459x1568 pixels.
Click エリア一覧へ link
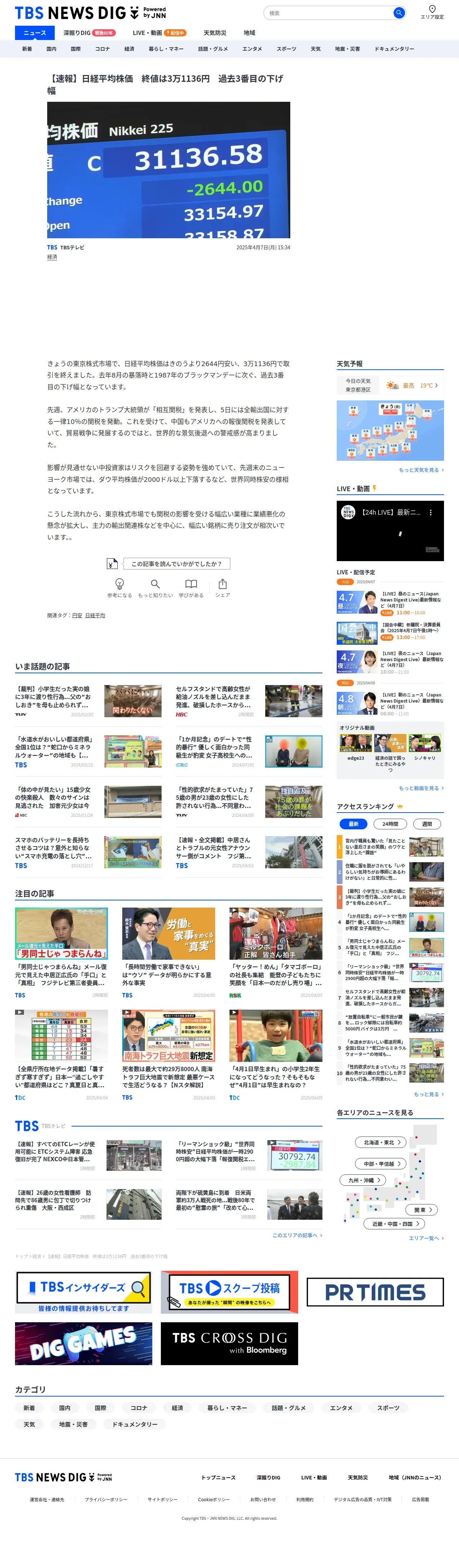tap(426, 1238)
